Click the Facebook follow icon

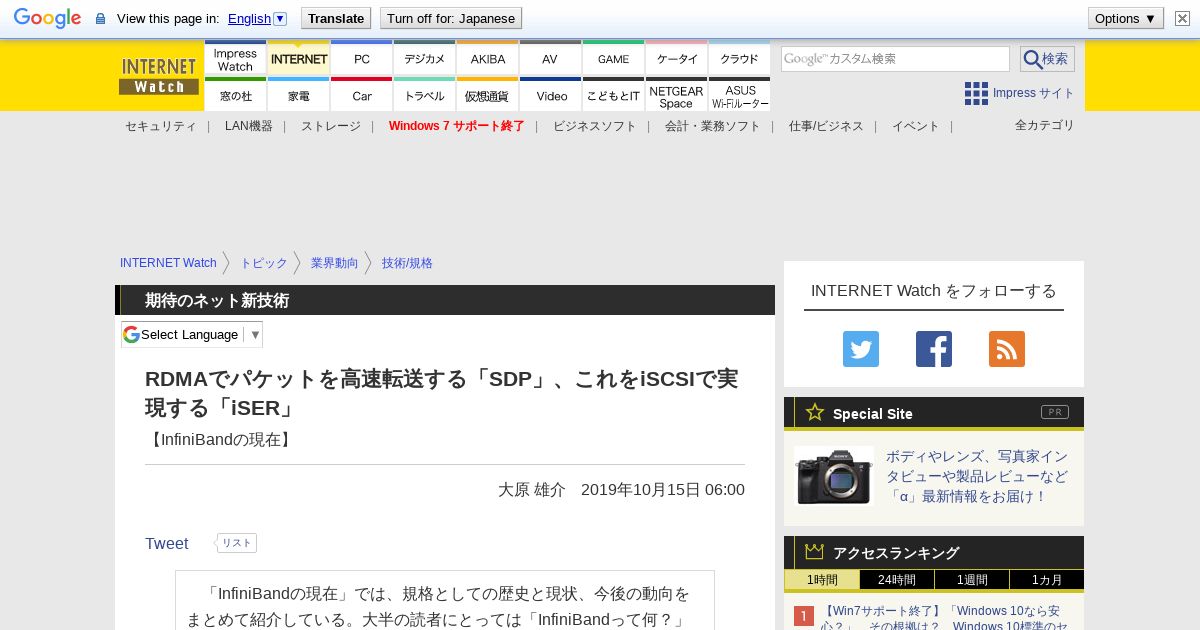[934, 349]
